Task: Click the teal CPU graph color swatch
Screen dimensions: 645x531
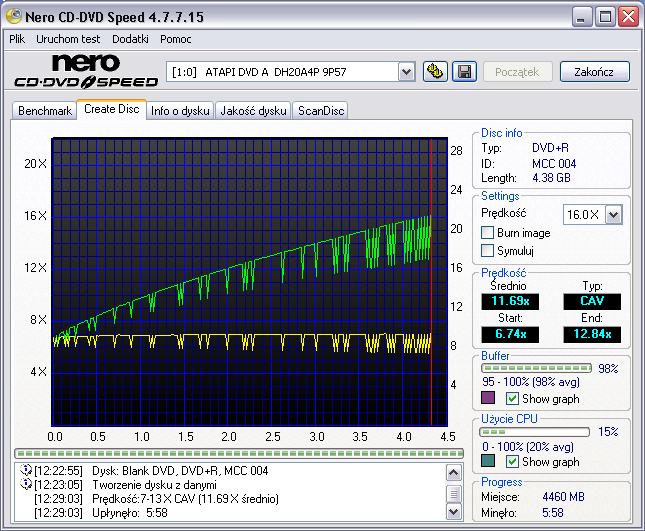Action: click(488, 461)
